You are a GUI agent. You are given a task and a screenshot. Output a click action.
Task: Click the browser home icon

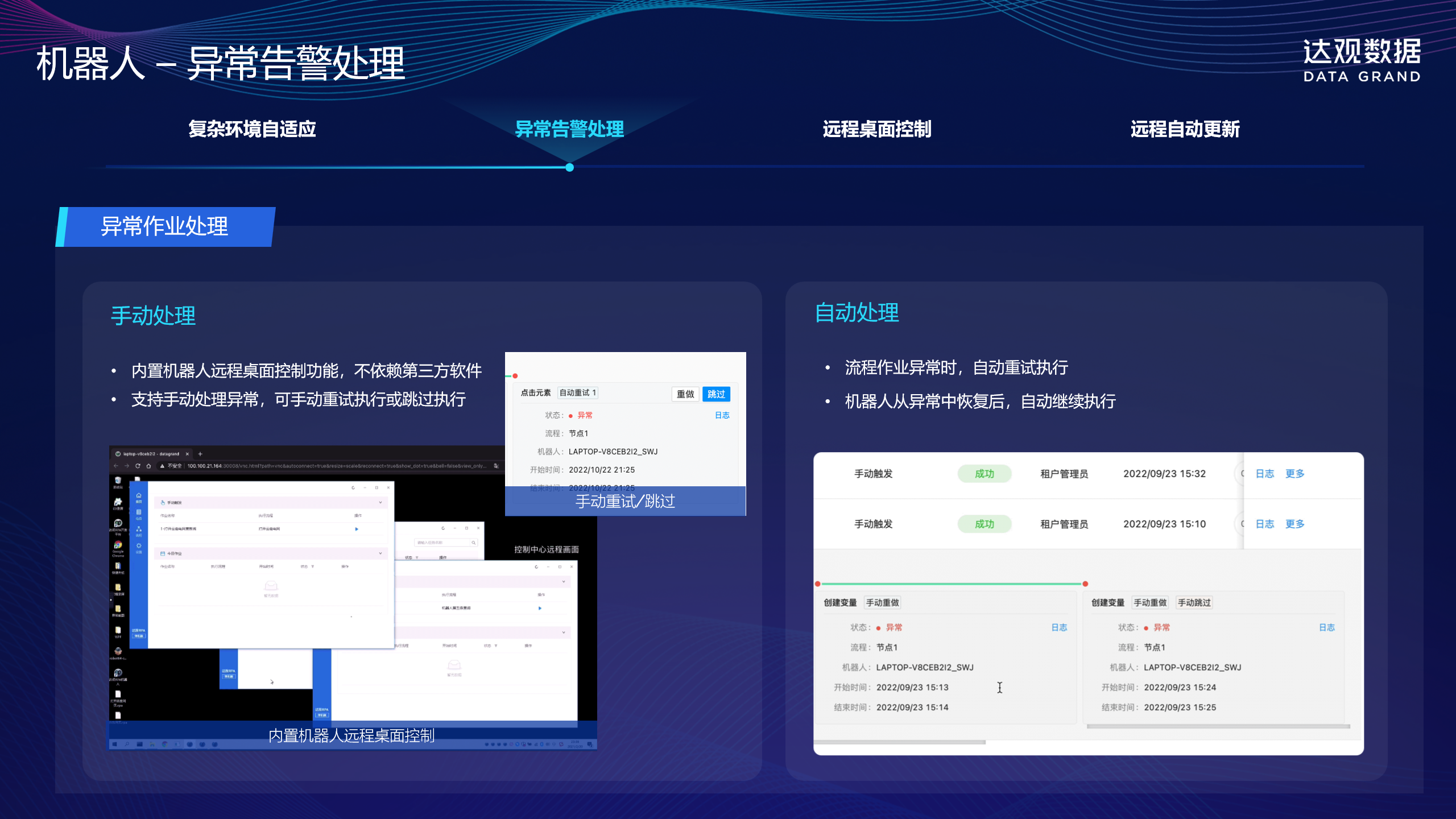[x=148, y=466]
